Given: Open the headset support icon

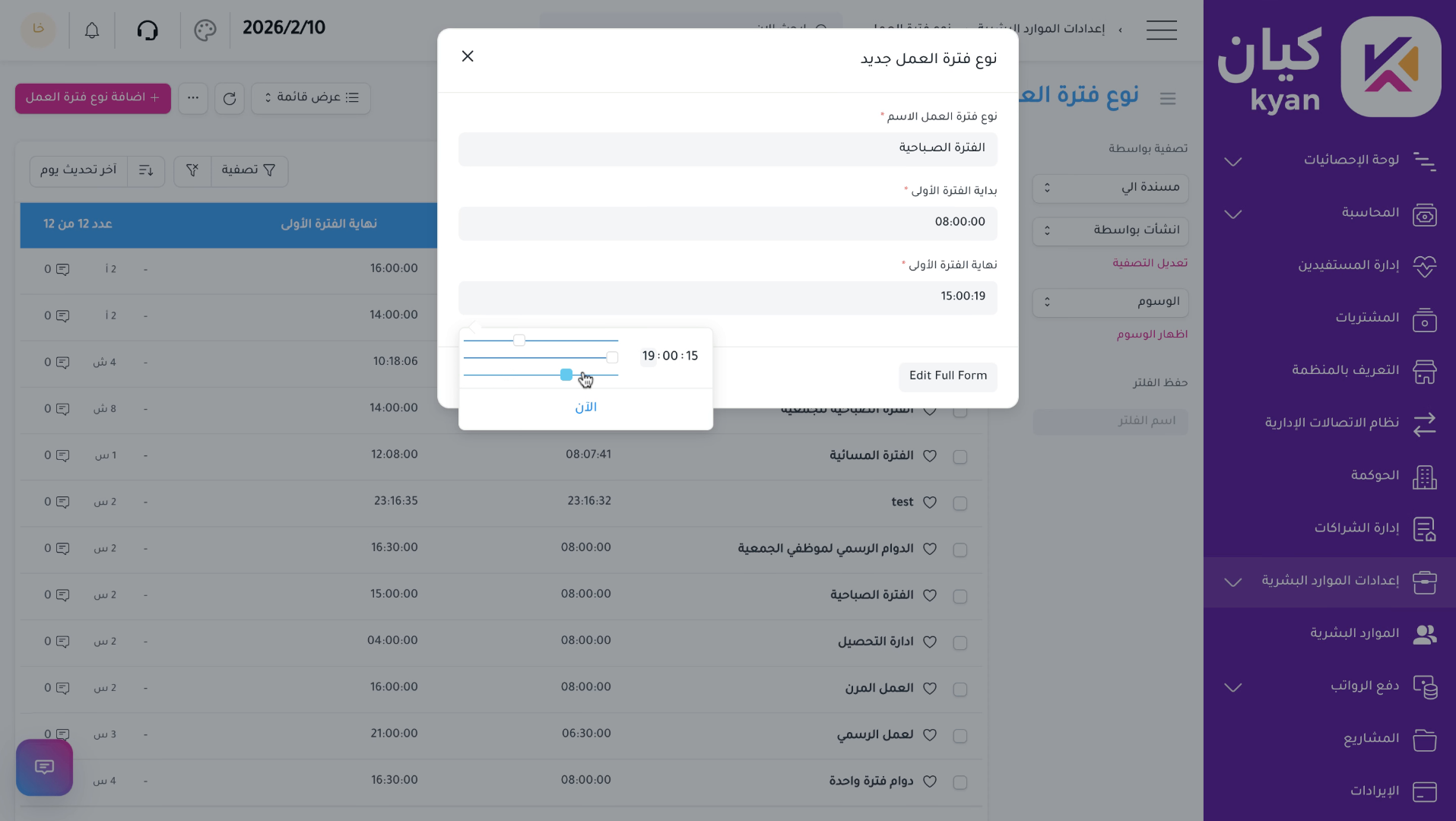Looking at the screenshot, I should point(148,30).
